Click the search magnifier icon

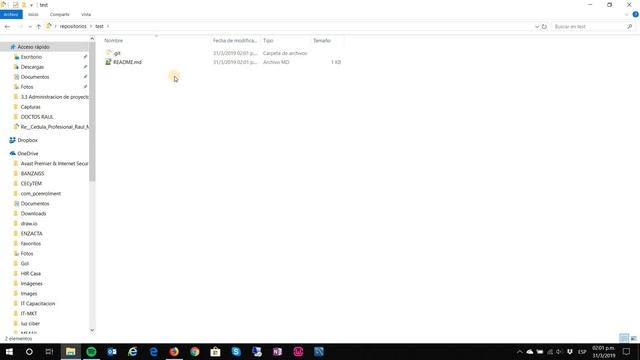(x=629, y=27)
